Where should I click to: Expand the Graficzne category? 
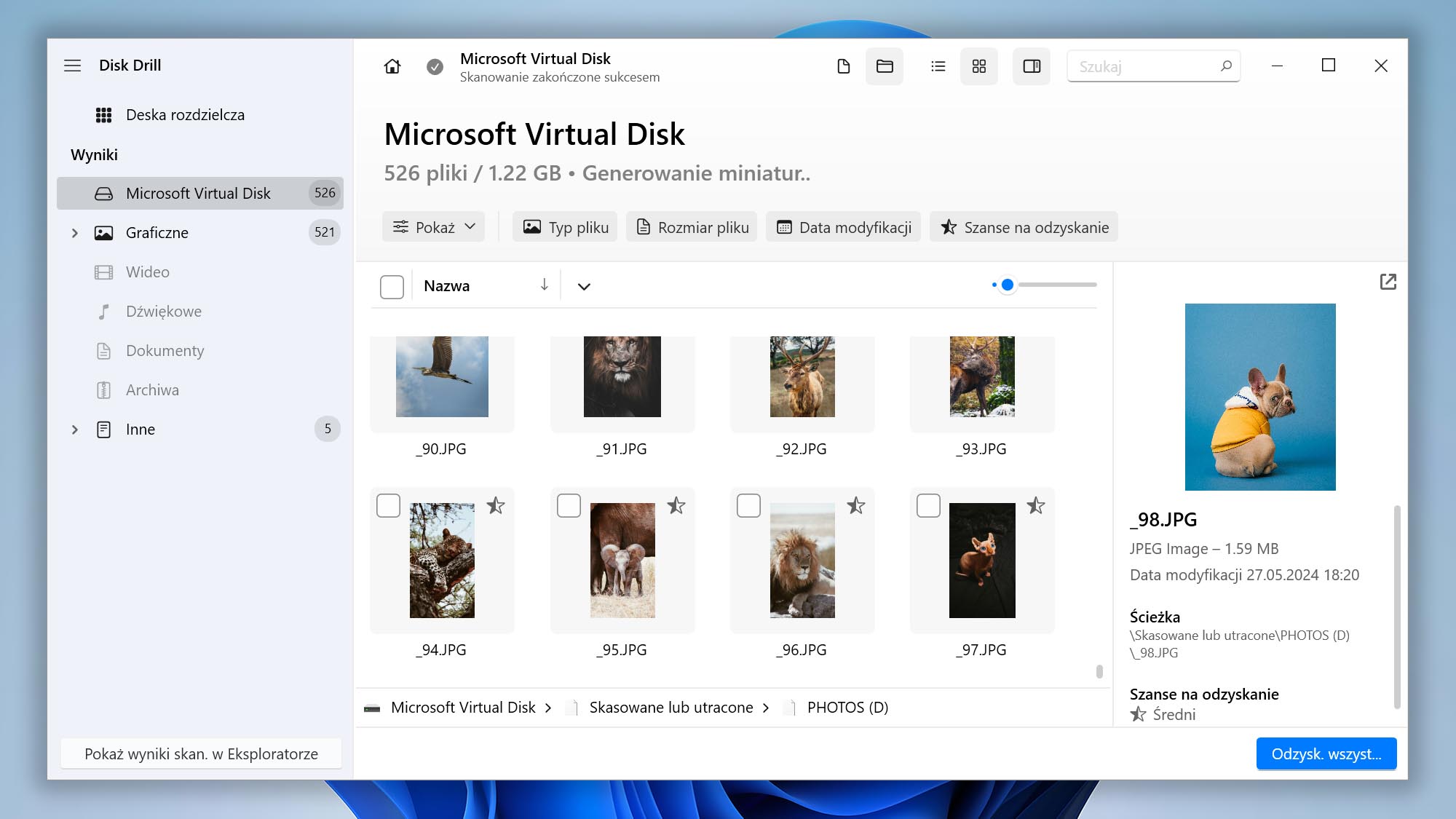75,232
